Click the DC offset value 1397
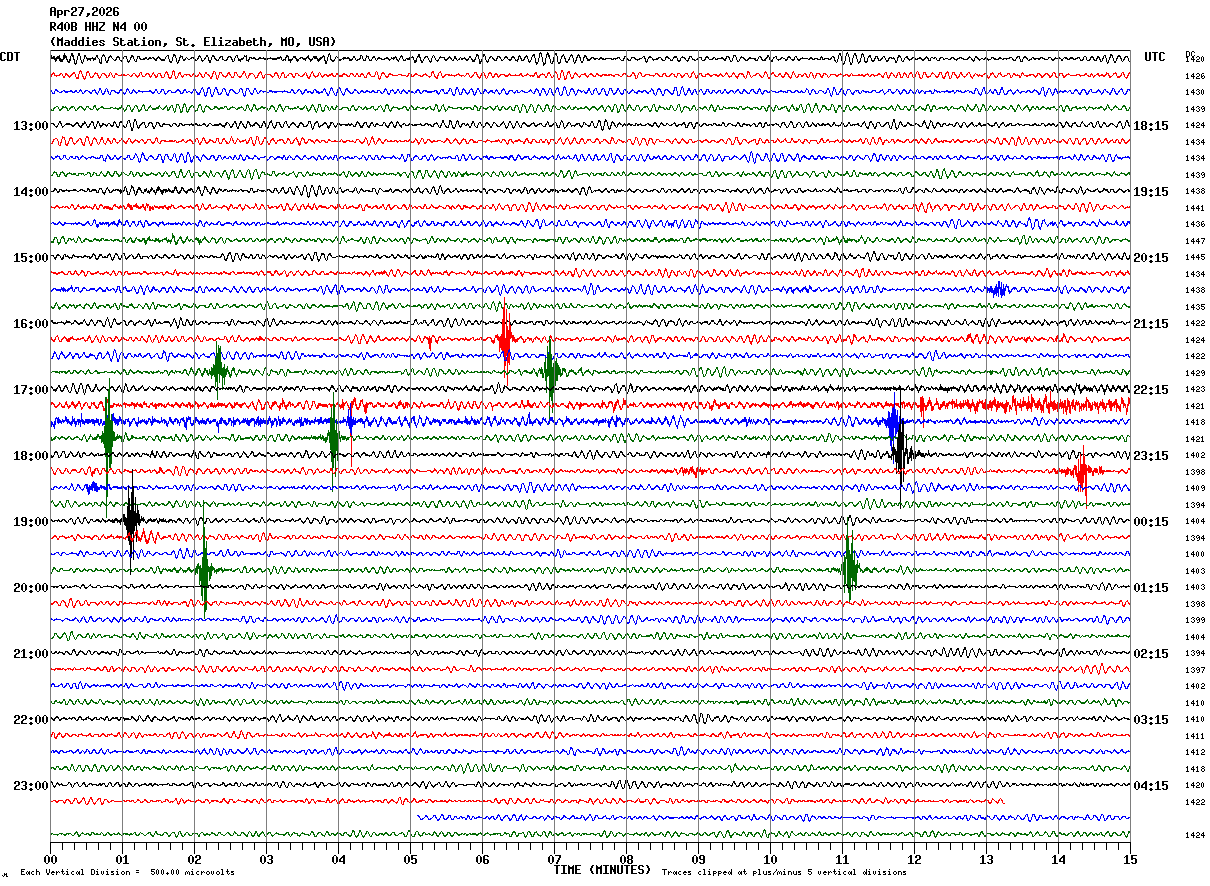Screen dimensions: 1210x886 1195,670
